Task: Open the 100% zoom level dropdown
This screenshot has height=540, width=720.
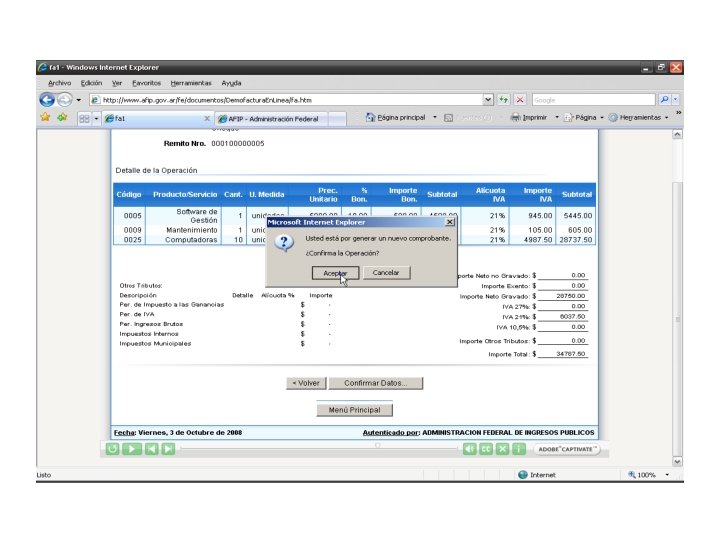Action: pos(667,475)
